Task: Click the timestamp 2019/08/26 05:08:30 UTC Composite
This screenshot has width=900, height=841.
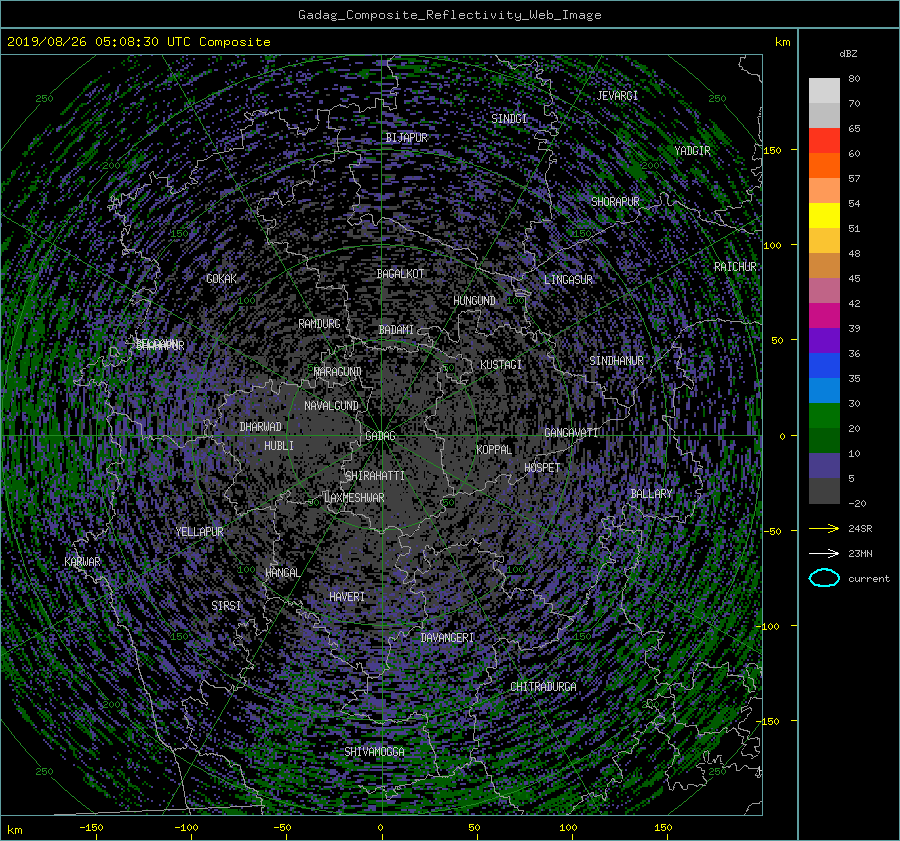Action: [138, 42]
